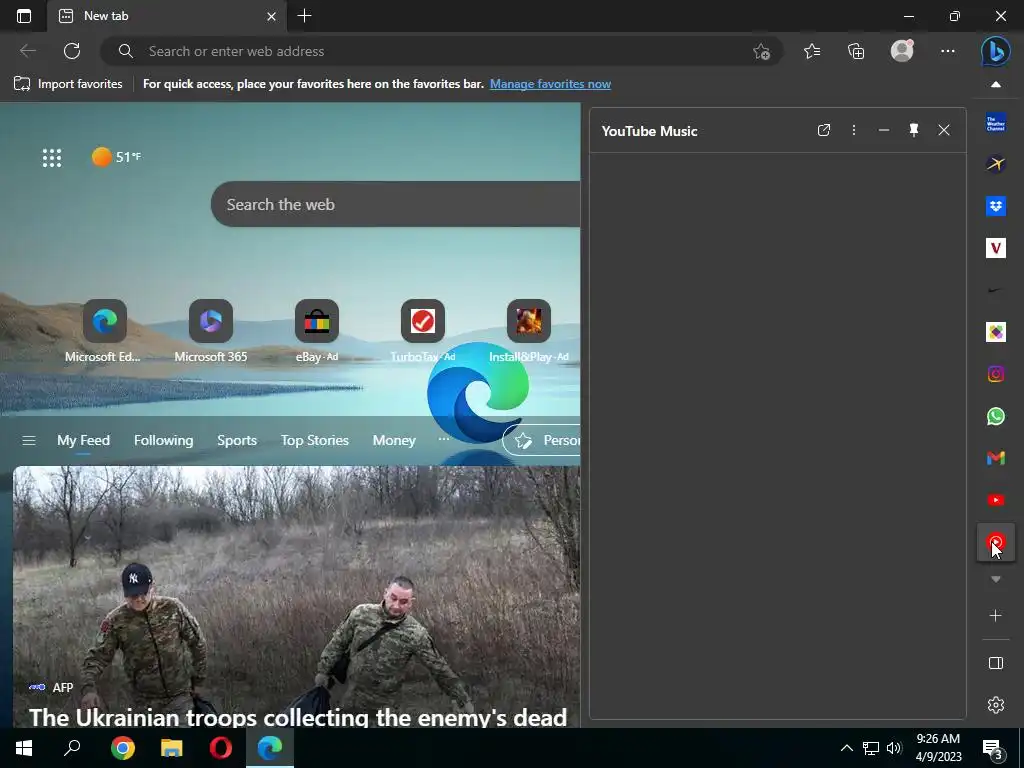Switch to the Sports tab

(236, 440)
